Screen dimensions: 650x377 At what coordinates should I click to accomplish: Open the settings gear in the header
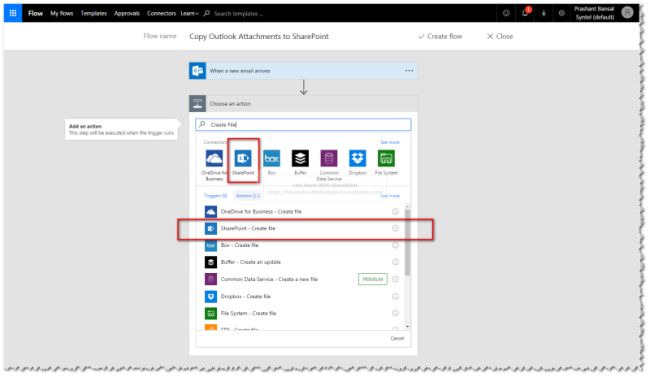(562, 13)
